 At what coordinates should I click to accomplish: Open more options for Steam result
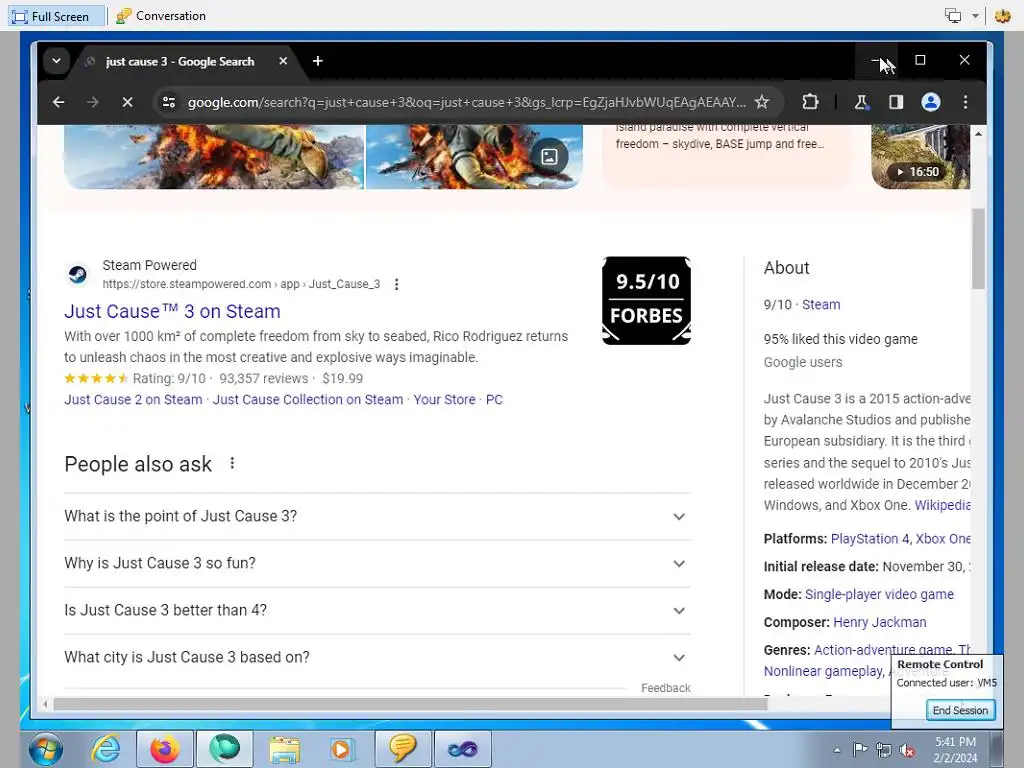(x=396, y=284)
